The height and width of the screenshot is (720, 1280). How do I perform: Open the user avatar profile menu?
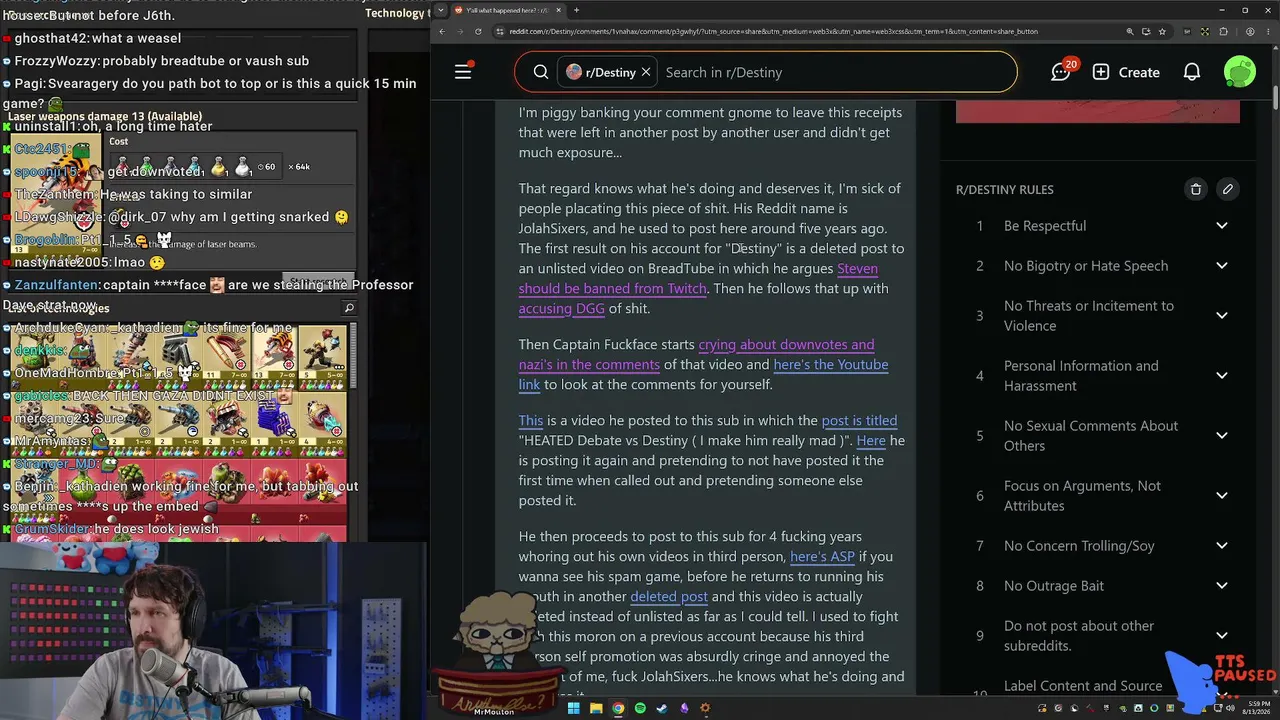1240,72
